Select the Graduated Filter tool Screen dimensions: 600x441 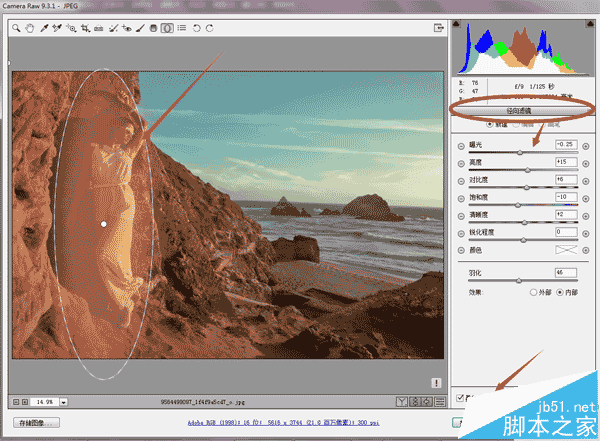click(153, 28)
